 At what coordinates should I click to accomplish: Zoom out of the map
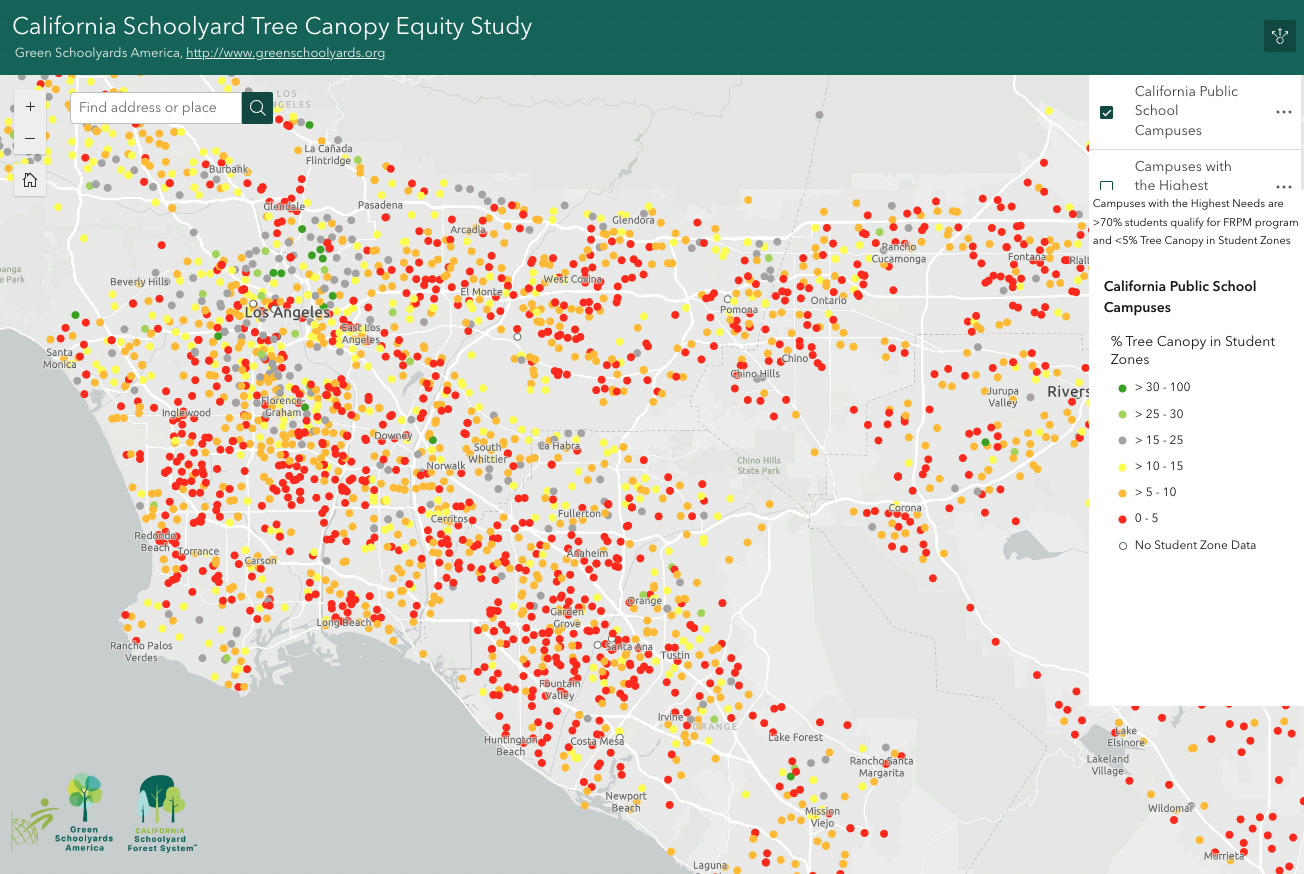pyautogui.click(x=30, y=138)
